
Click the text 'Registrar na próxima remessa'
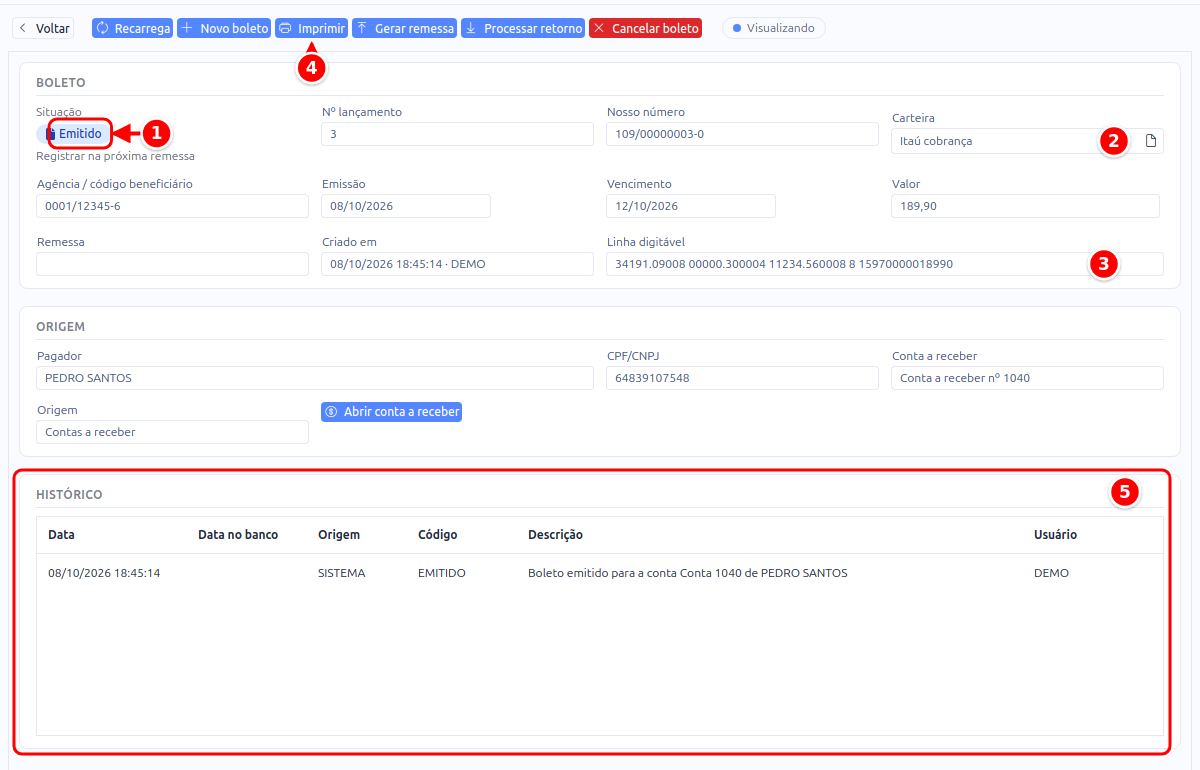point(115,156)
